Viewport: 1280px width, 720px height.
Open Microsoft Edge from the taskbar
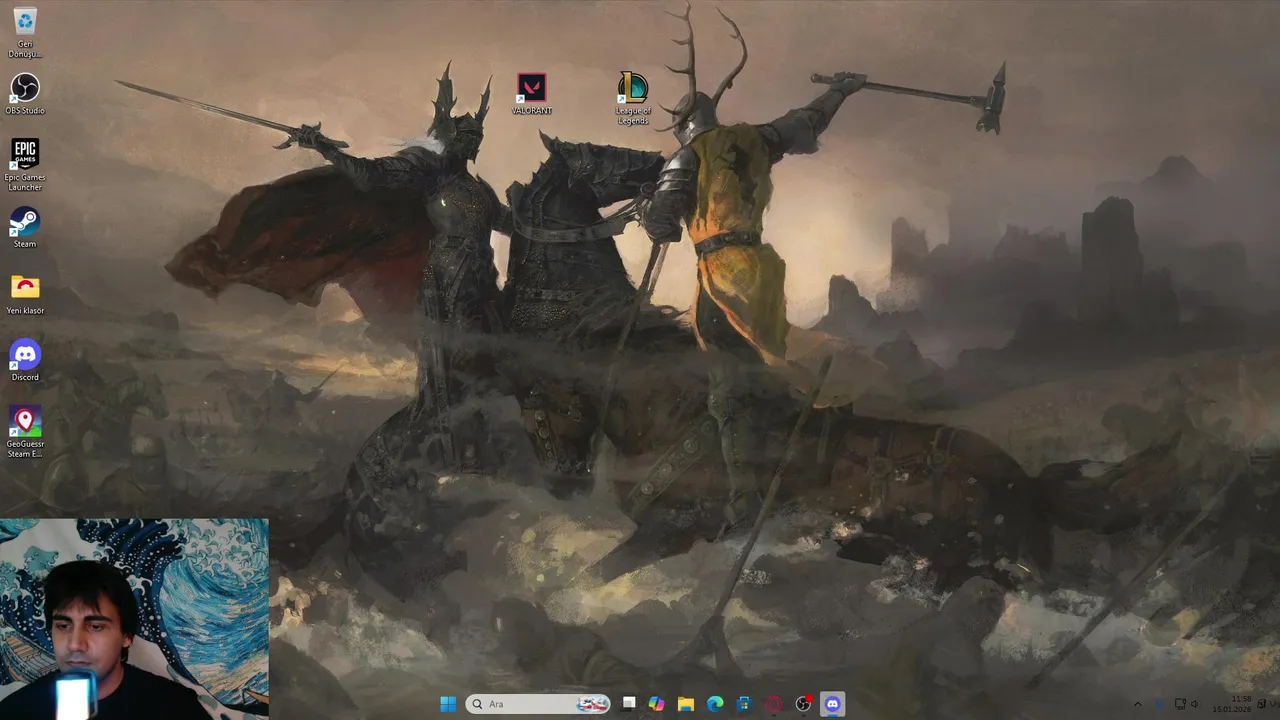point(715,704)
